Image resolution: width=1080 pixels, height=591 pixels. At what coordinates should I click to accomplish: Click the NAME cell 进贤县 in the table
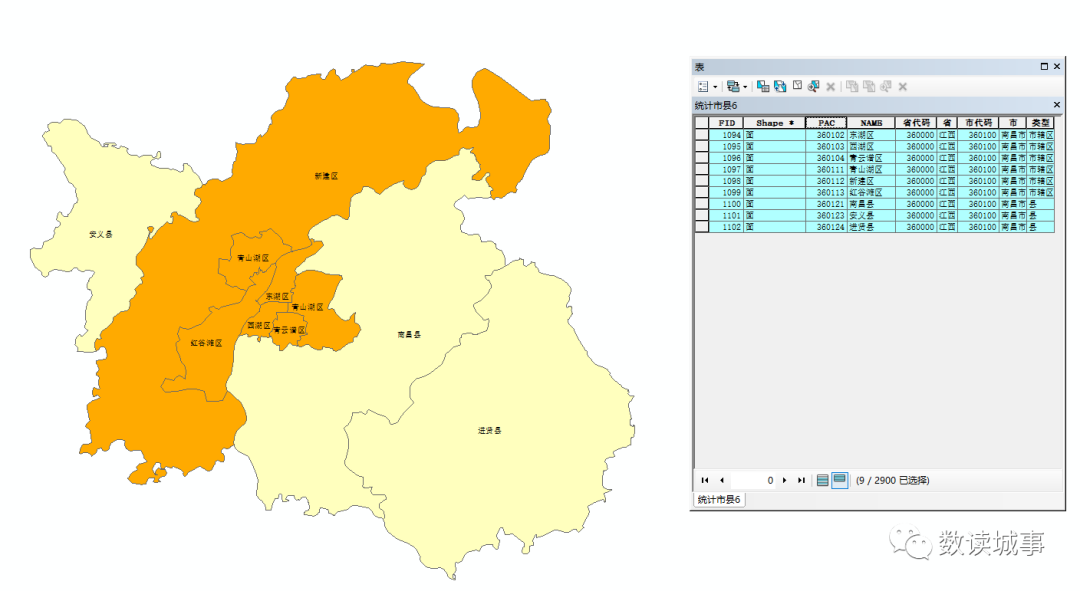[x=871, y=227]
